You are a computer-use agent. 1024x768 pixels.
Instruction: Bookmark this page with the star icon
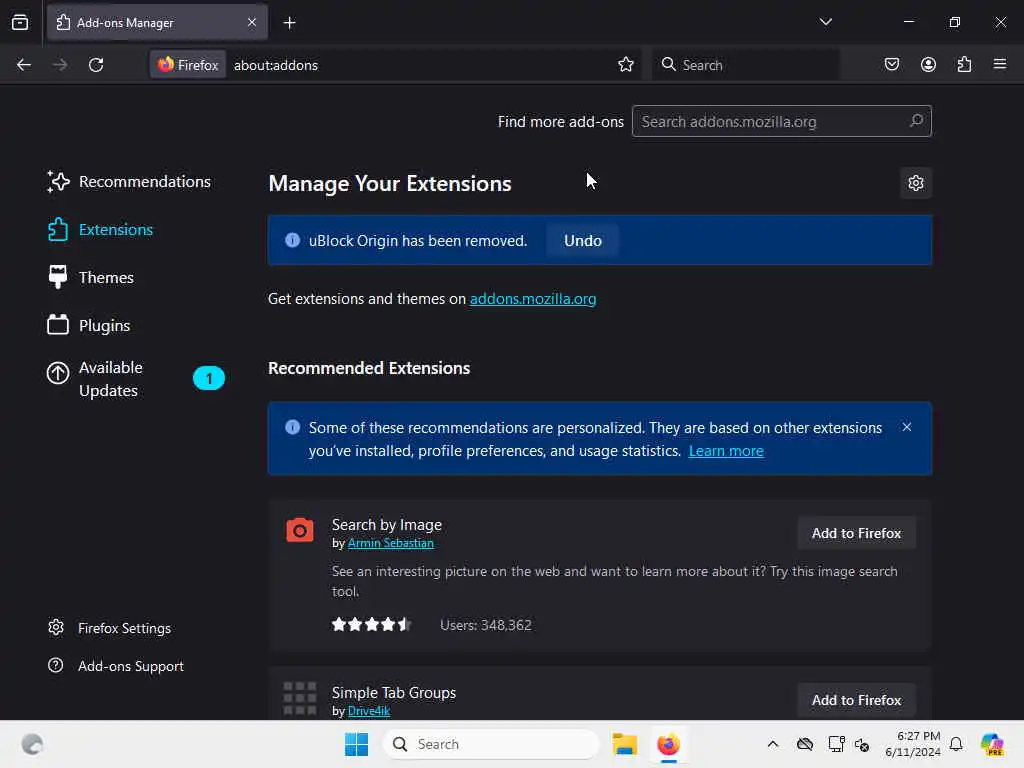coord(626,64)
